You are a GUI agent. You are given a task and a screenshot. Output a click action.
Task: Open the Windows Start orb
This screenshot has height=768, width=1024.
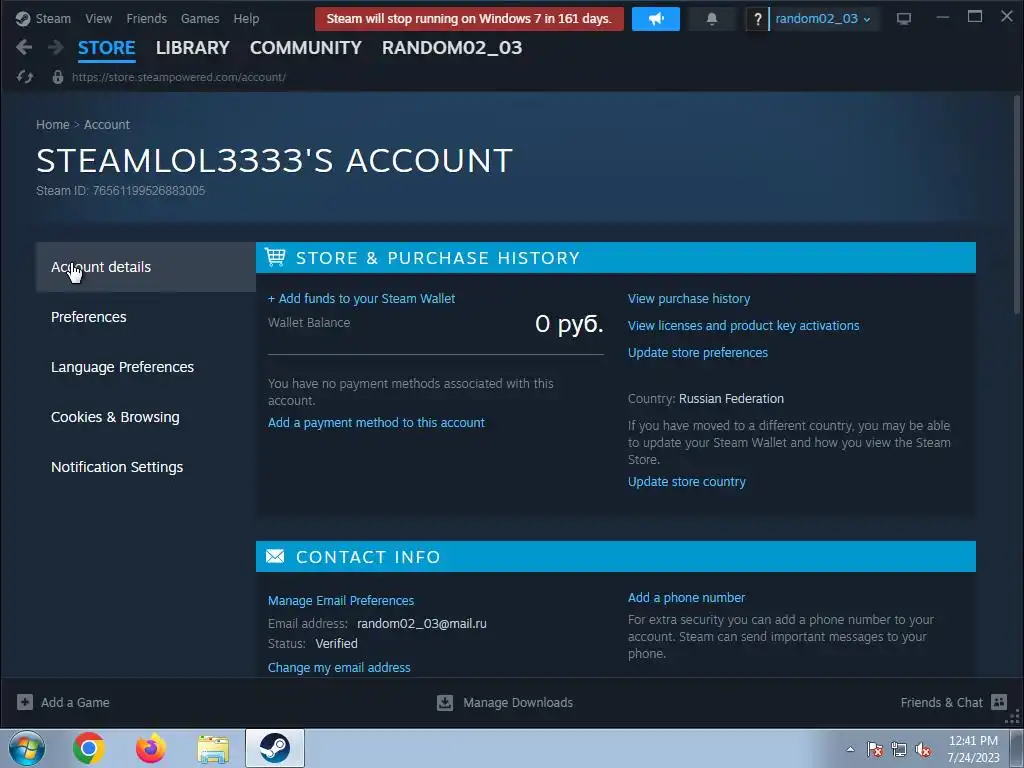pyautogui.click(x=27, y=748)
